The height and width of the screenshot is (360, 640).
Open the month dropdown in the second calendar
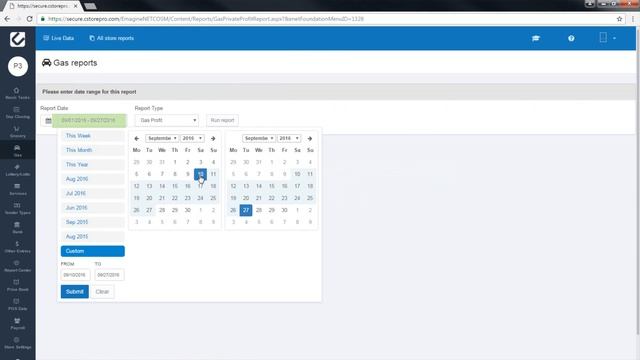(259, 138)
